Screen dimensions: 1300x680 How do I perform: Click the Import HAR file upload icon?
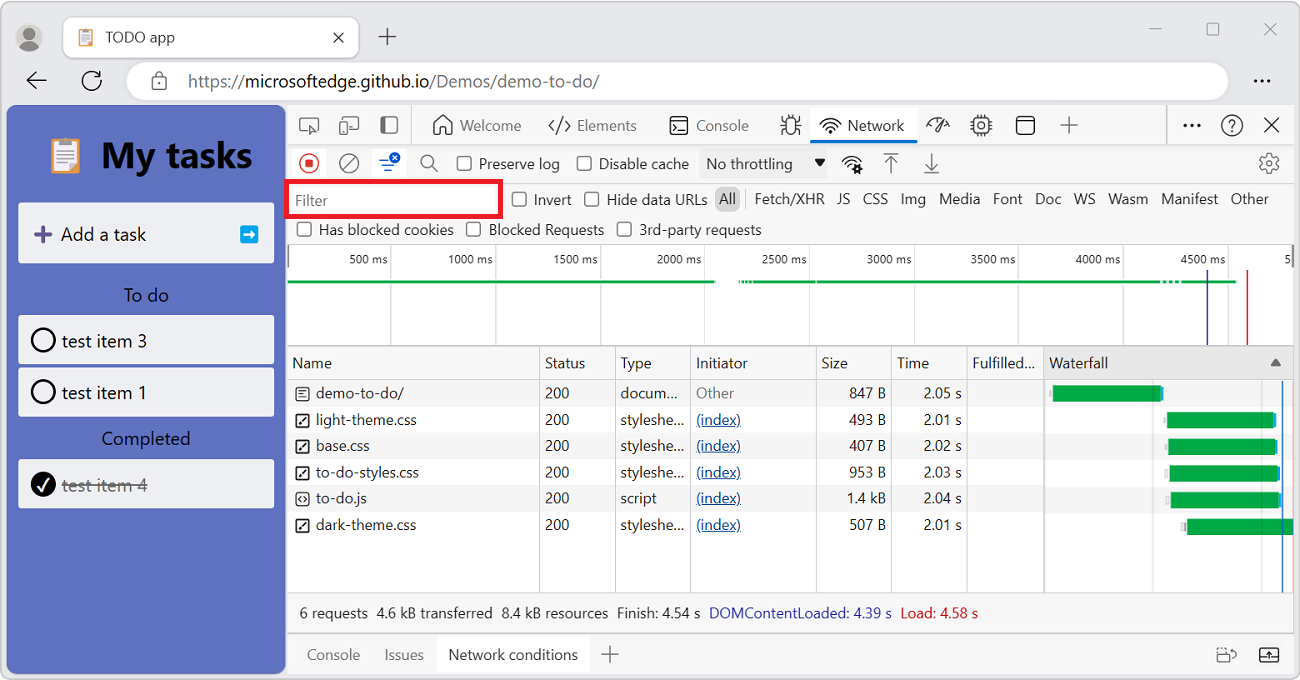click(x=891, y=163)
